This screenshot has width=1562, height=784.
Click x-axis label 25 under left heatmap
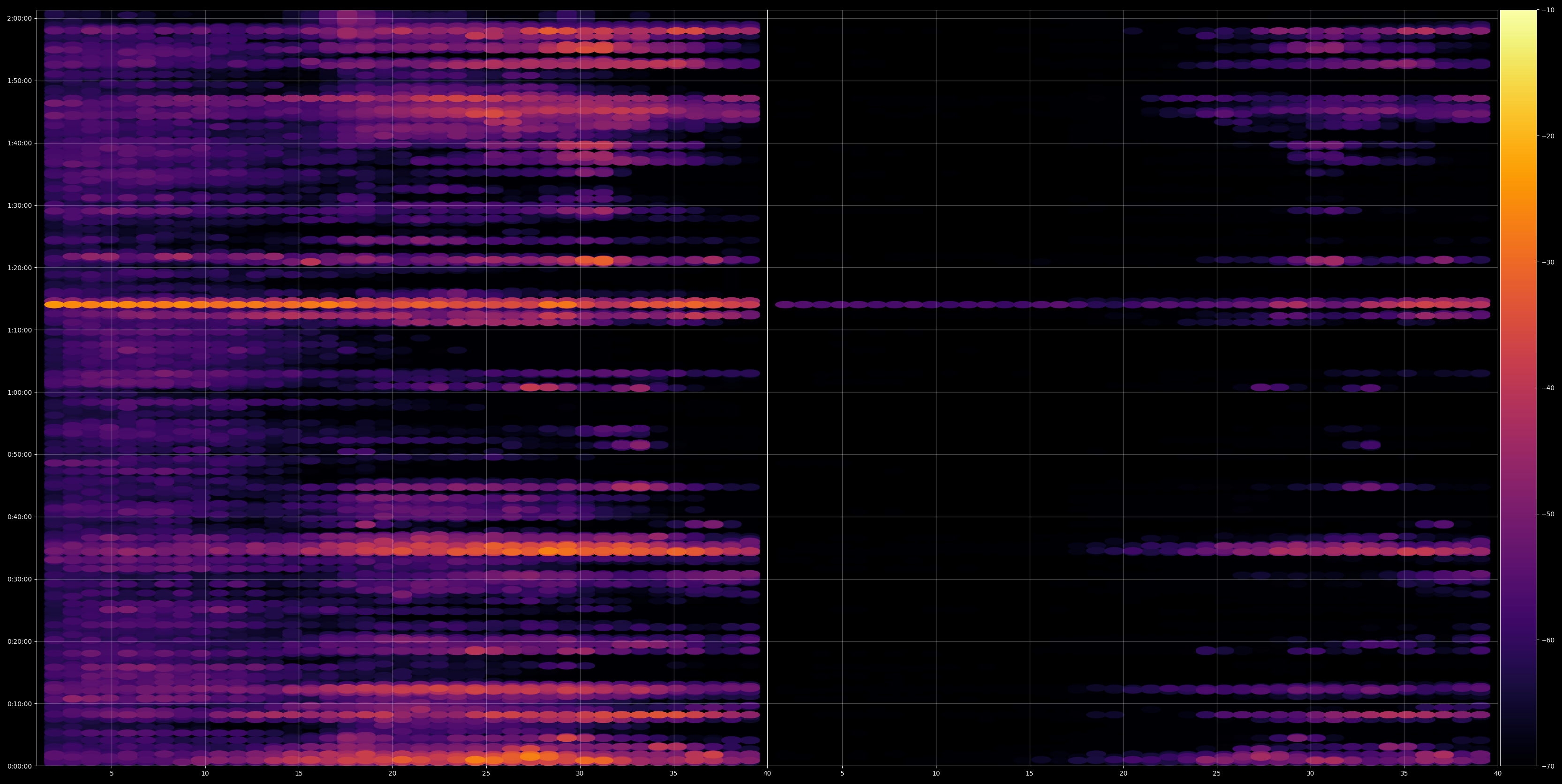click(x=486, y=774)
